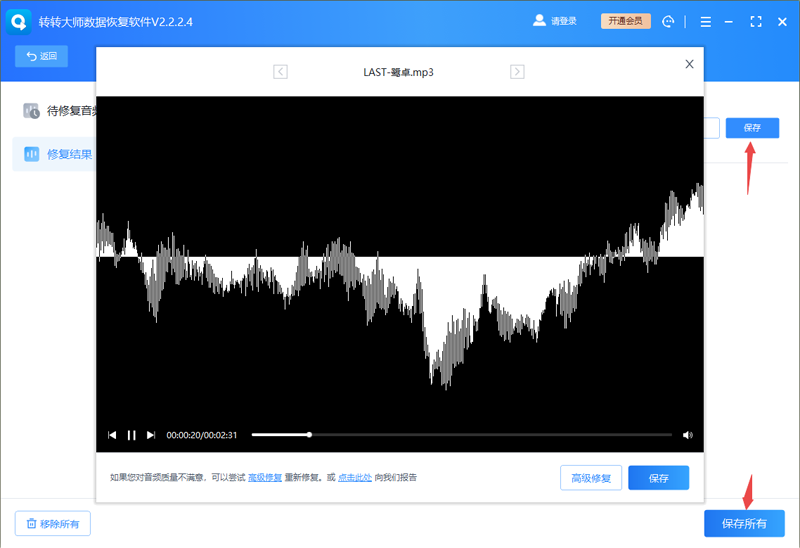Select the 修复结果 sidebar tab
The image size is (800, 548).
(55, 154)
